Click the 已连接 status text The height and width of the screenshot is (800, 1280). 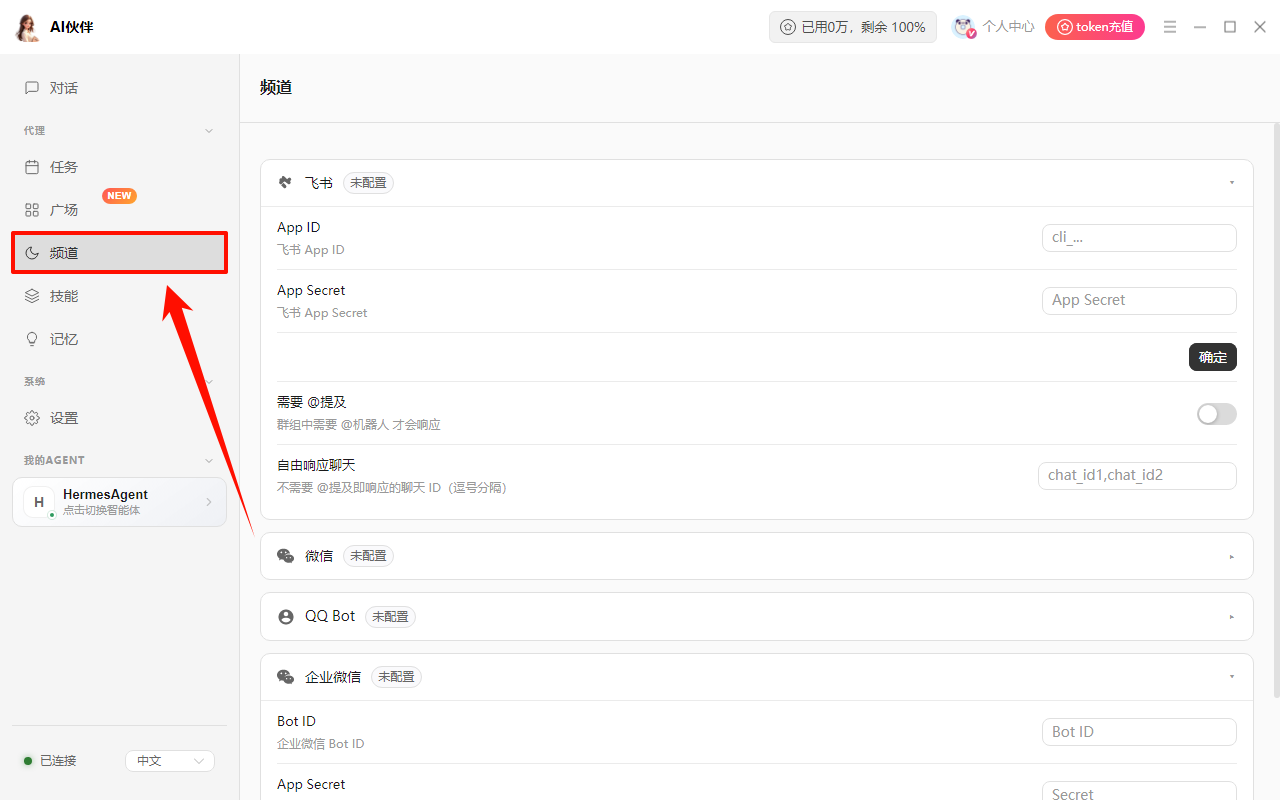[x=58, y=761]
